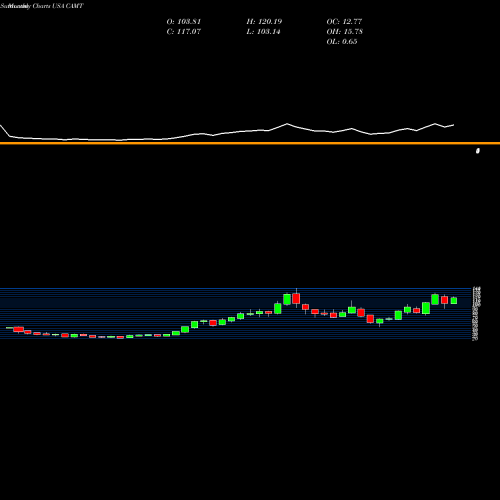Select the red candlestick at the price peak
The image size is (500, 500).
pyautogui.click(x=296, y=298)
